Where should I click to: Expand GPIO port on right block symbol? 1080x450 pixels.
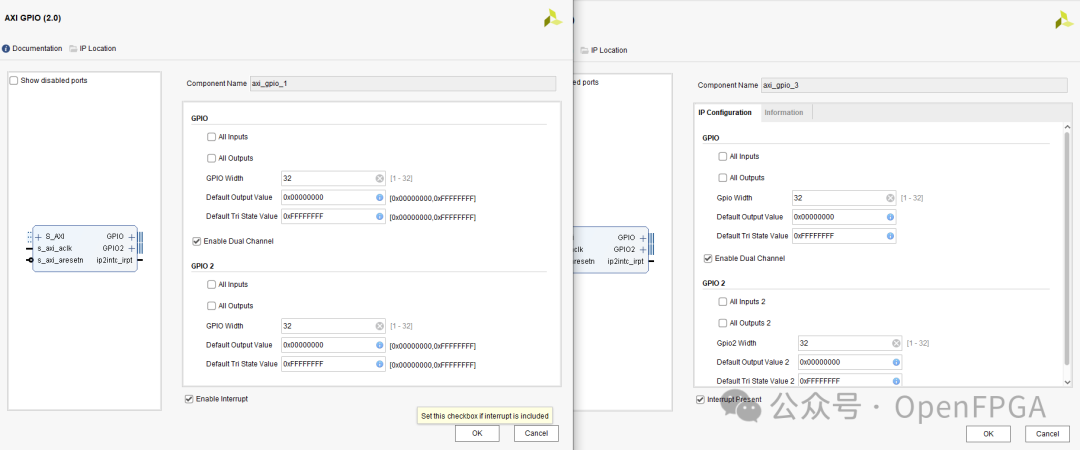pyautogui.click(x=642, y=237)
